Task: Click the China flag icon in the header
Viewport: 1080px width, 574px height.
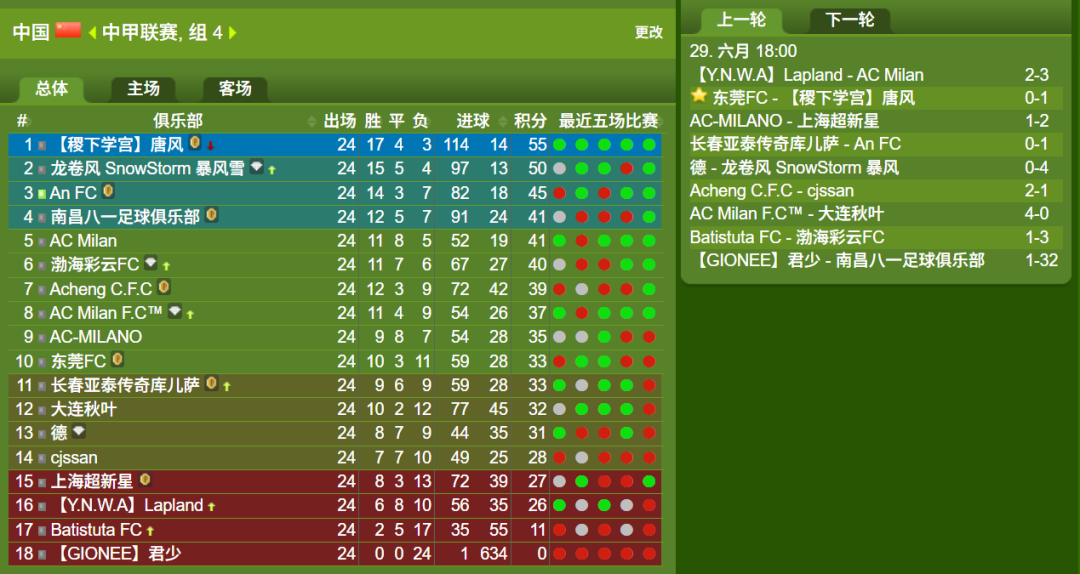Action: click(x=68, y=30)
